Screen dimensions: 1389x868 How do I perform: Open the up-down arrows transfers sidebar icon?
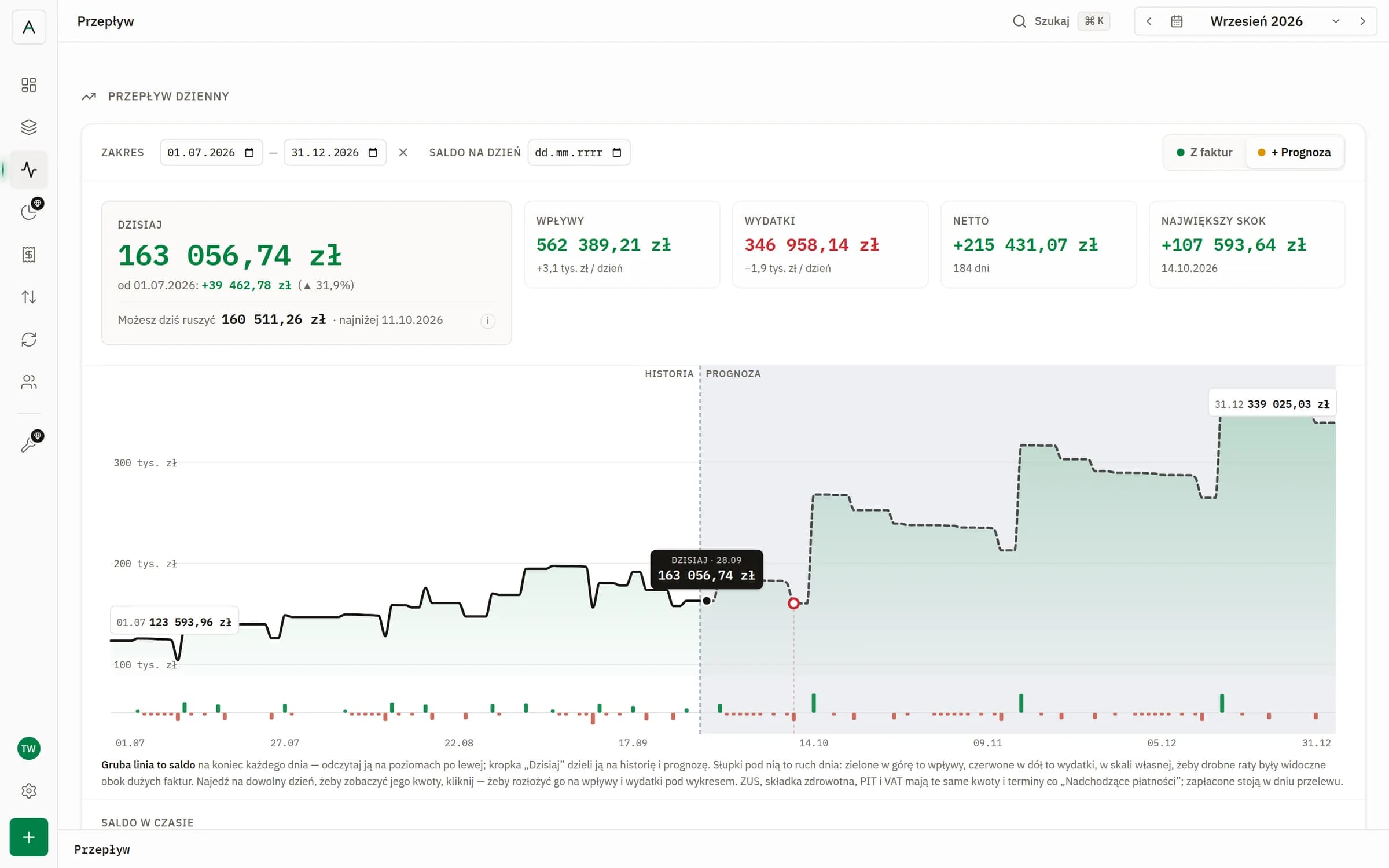pos(28,297)
